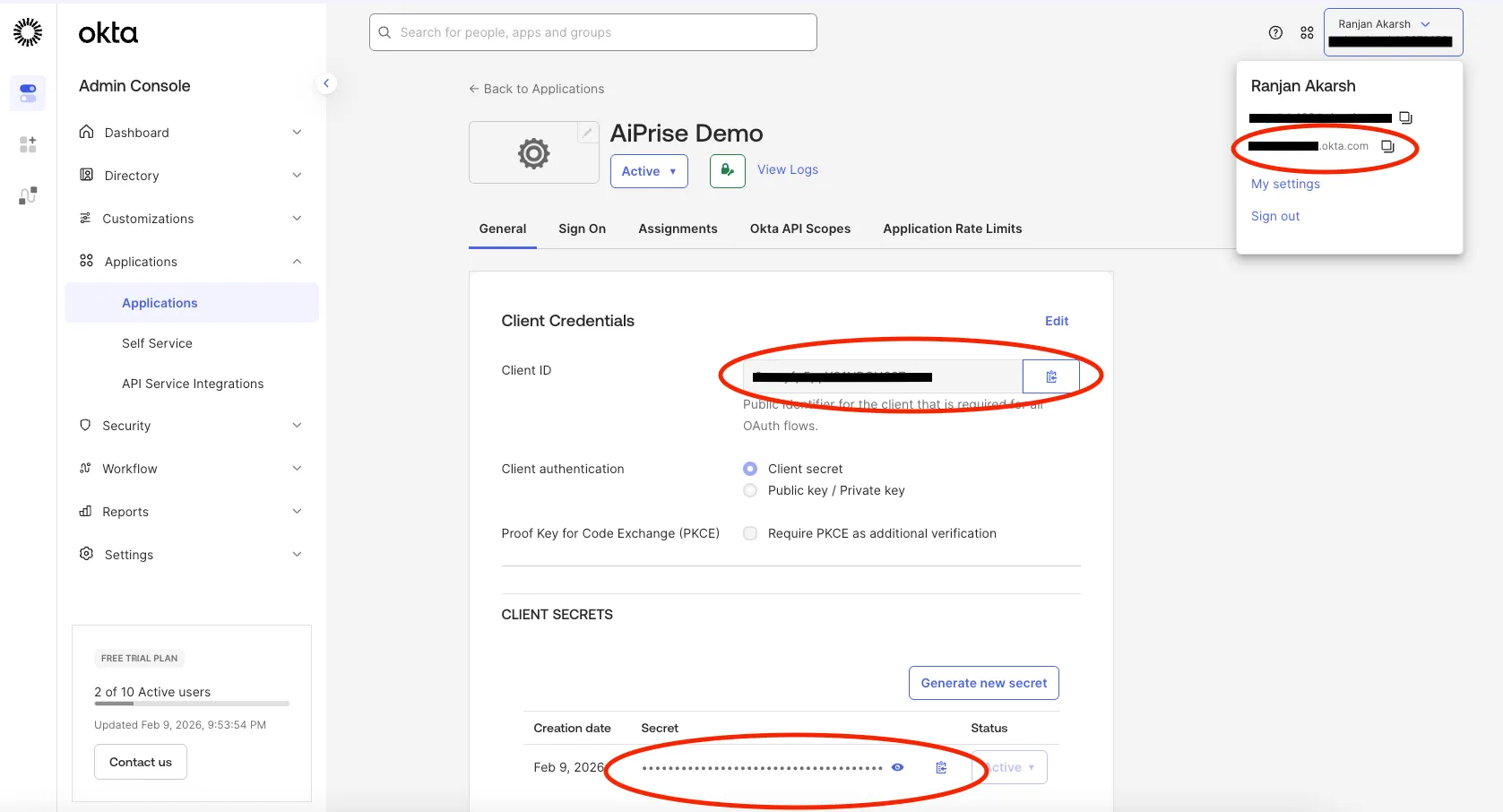This screenshot has width=1503, height=812.
Task: Open the Okta API Scopes tab
Action: (x=800, y=229)
